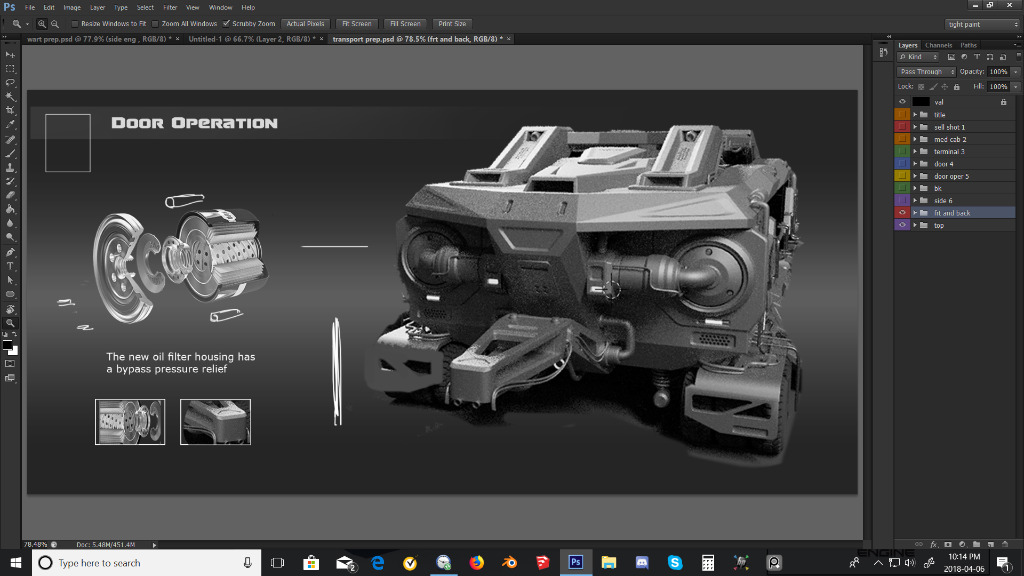
Task: Select the Zoom tool in toolbox
Action: (10, 323)
